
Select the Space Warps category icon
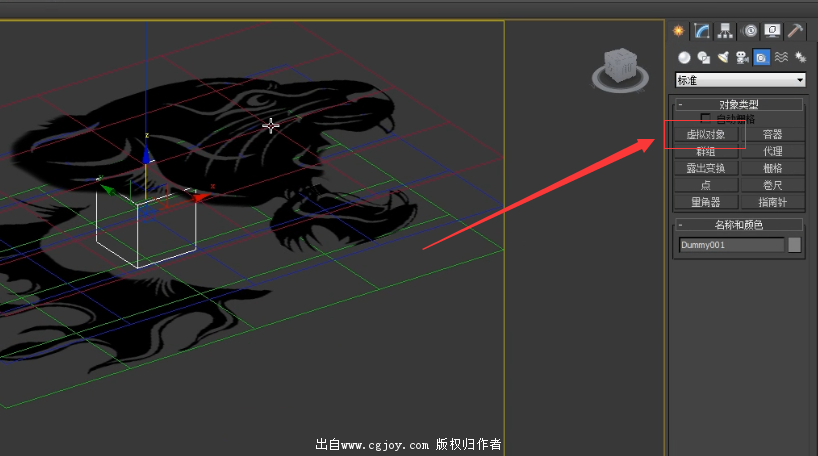pyautogui.click(x=781, y=58)
